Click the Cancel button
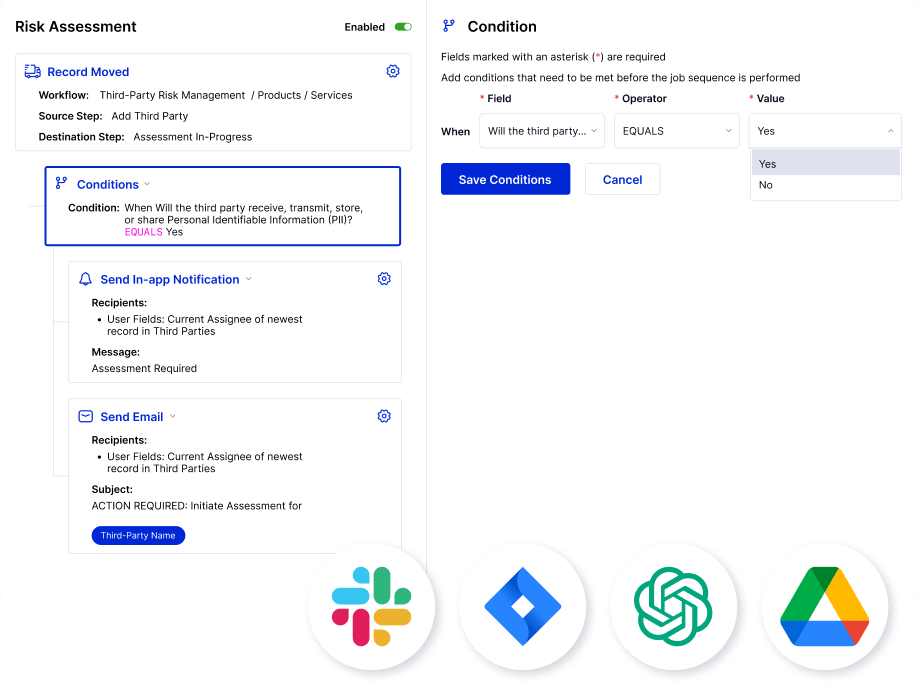Viewport: 916px width, 685px height. click(623, 179)
